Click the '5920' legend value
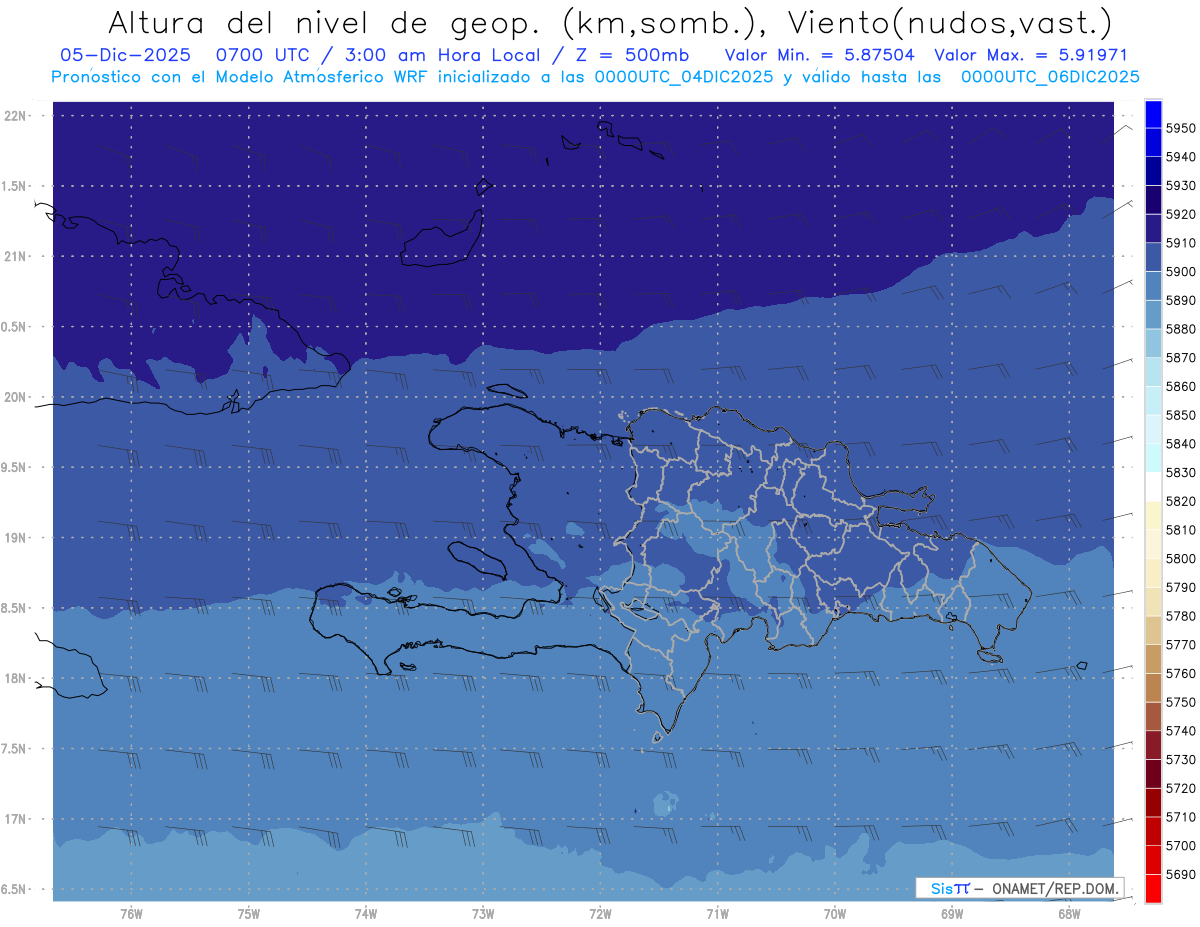1200x927 pixels. [x=1181, y=214]
